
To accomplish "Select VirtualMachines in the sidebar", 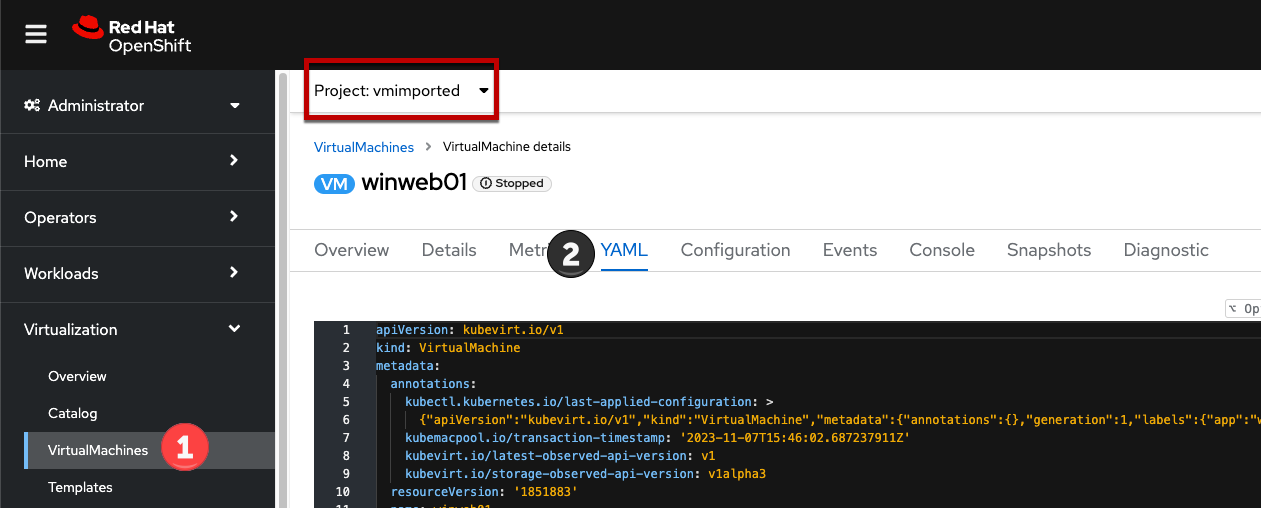I will pos(98,450).
